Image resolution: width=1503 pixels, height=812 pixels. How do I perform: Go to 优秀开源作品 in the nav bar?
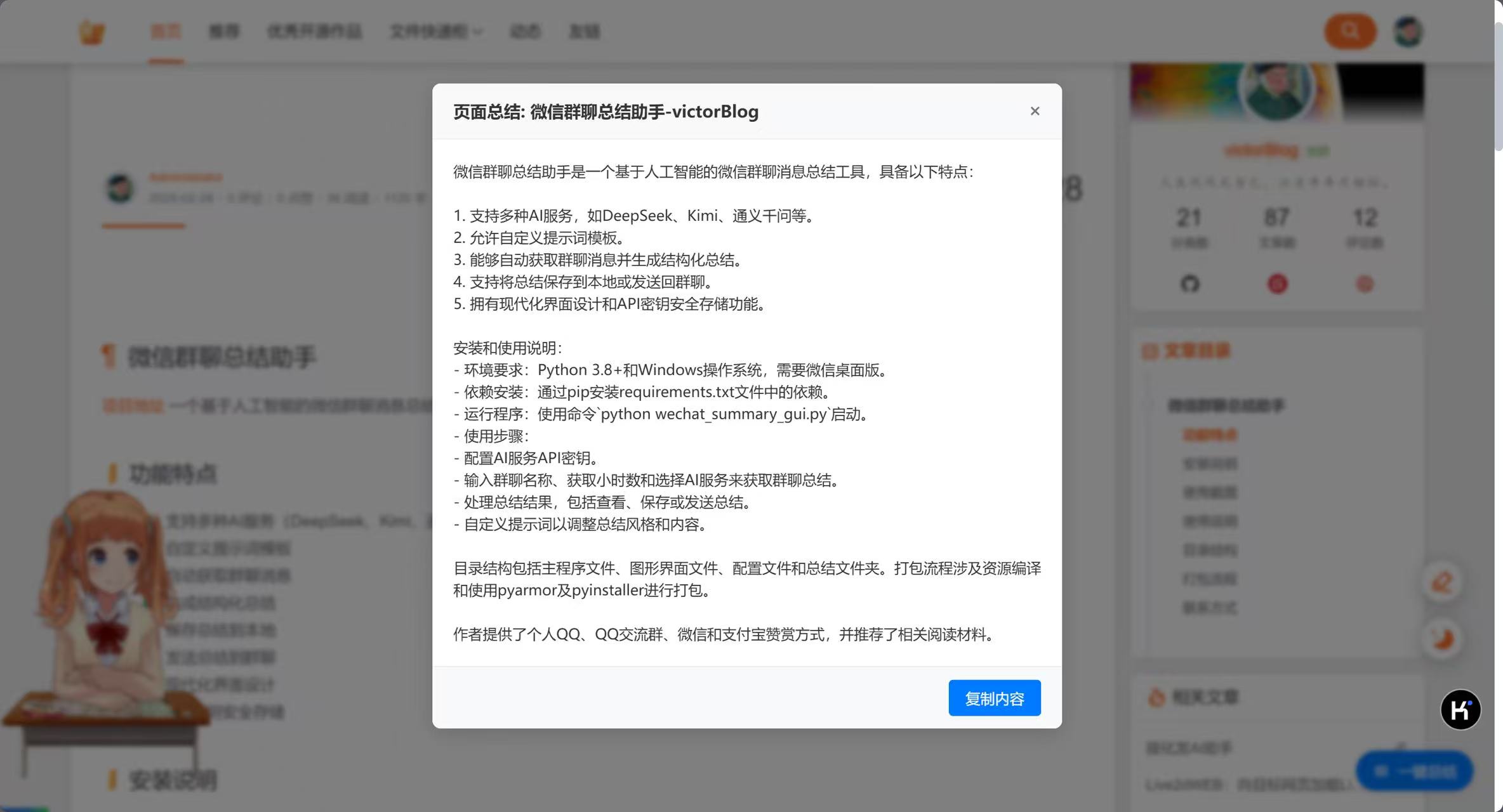pyautogui.click(x=314, y=31)
